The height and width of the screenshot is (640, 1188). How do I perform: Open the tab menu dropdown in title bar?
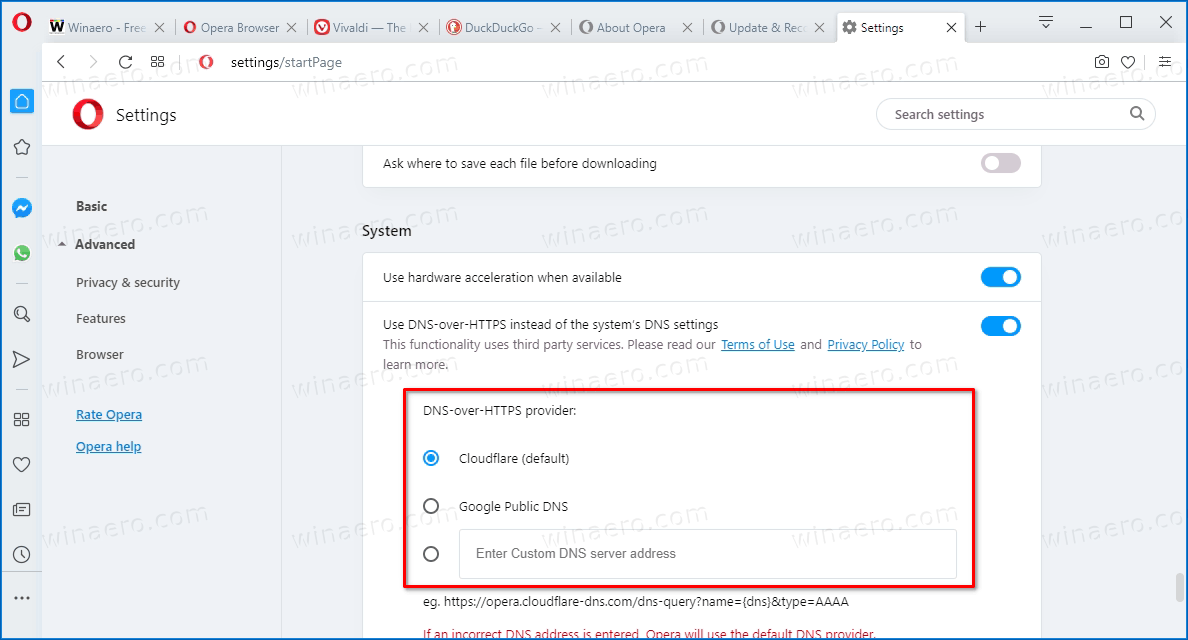pyautogui.click(x=1046, y=22)
